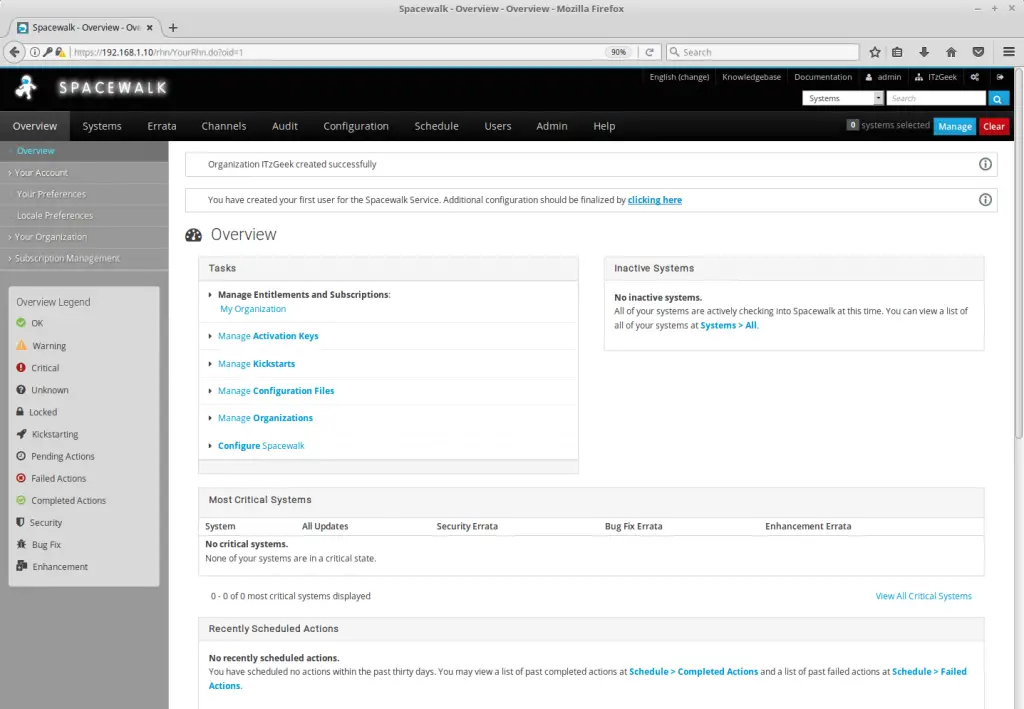Click the info icon on first user message

(985, 200)
